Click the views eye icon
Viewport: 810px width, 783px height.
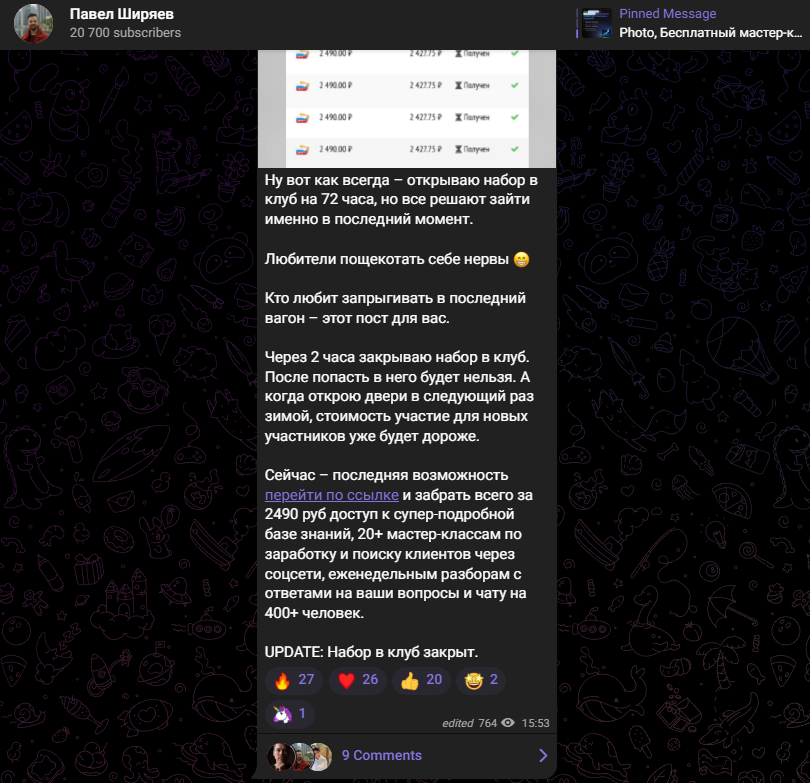508,723
